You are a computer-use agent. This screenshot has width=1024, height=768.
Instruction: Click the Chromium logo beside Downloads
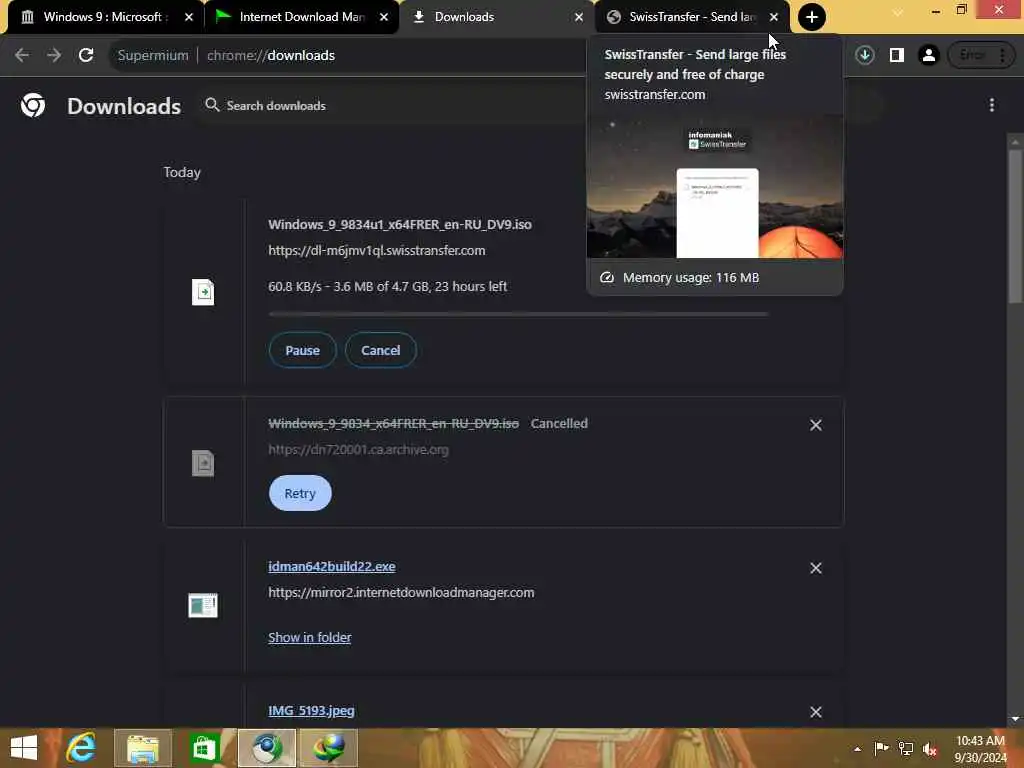point(33,105)
